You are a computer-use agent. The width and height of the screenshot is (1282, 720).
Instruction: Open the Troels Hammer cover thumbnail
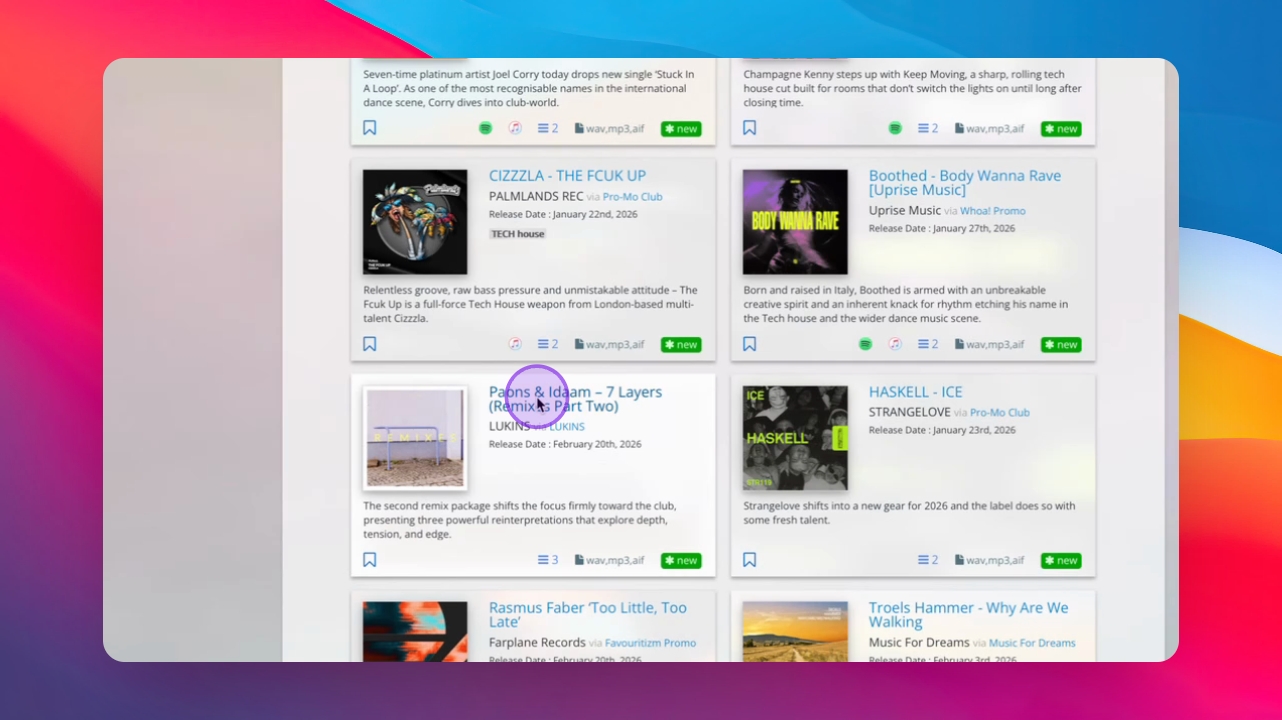(x=795, y=631)
